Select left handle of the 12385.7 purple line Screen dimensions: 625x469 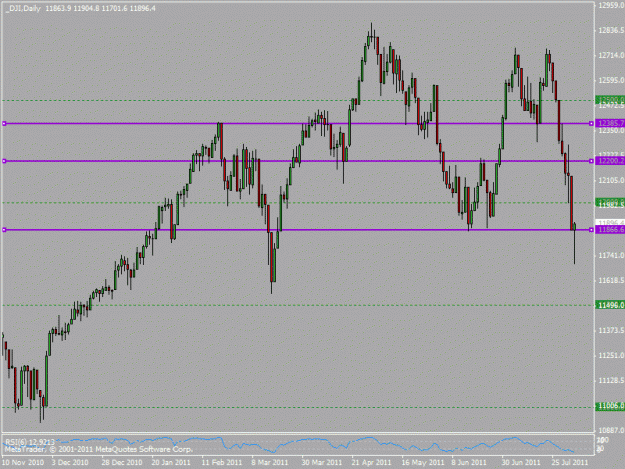click(4, 124)
